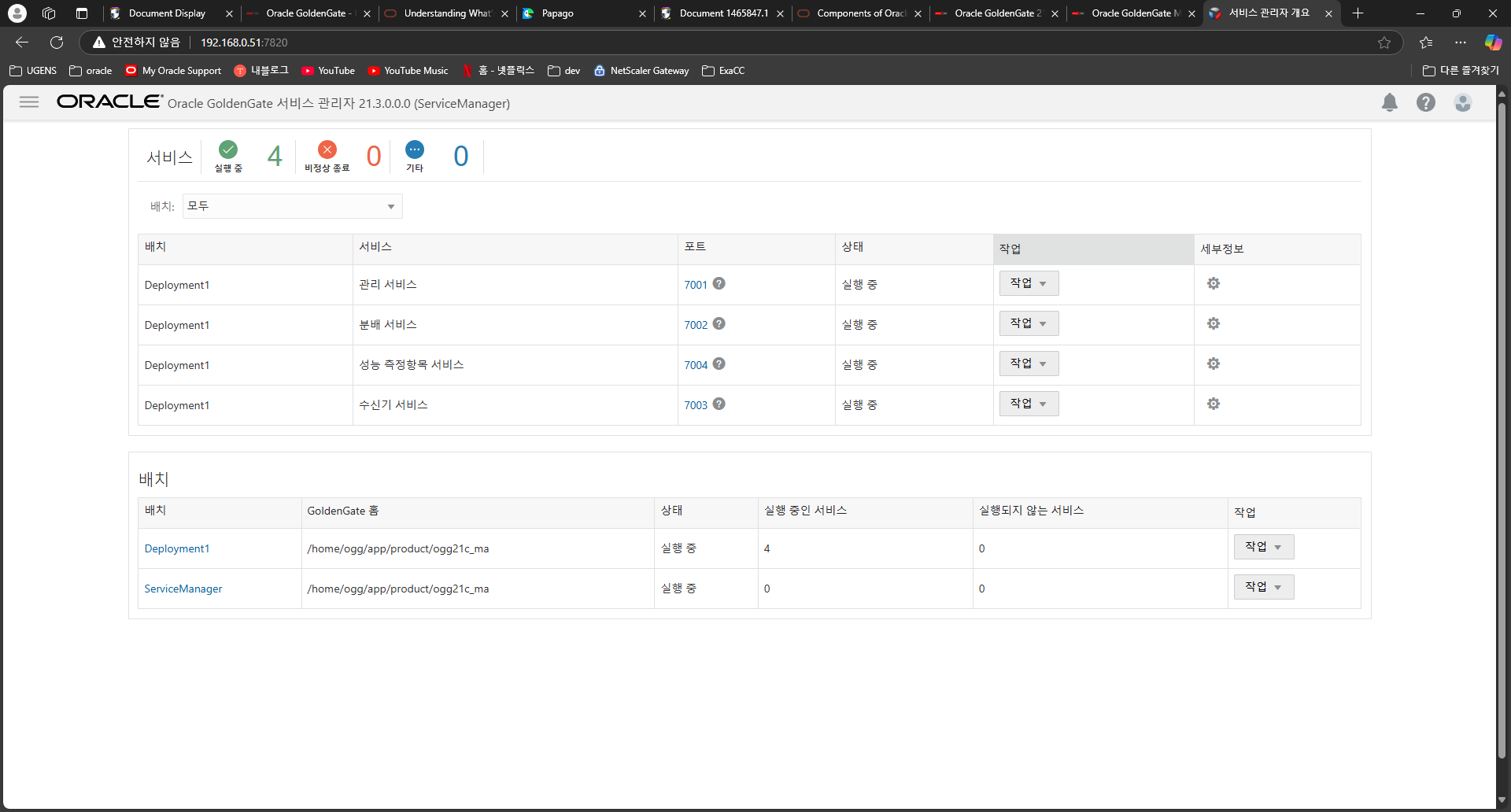Viewport: 1511px width, 812px height.
Task: Open a new browser tab
Action: click(1358, 13)
